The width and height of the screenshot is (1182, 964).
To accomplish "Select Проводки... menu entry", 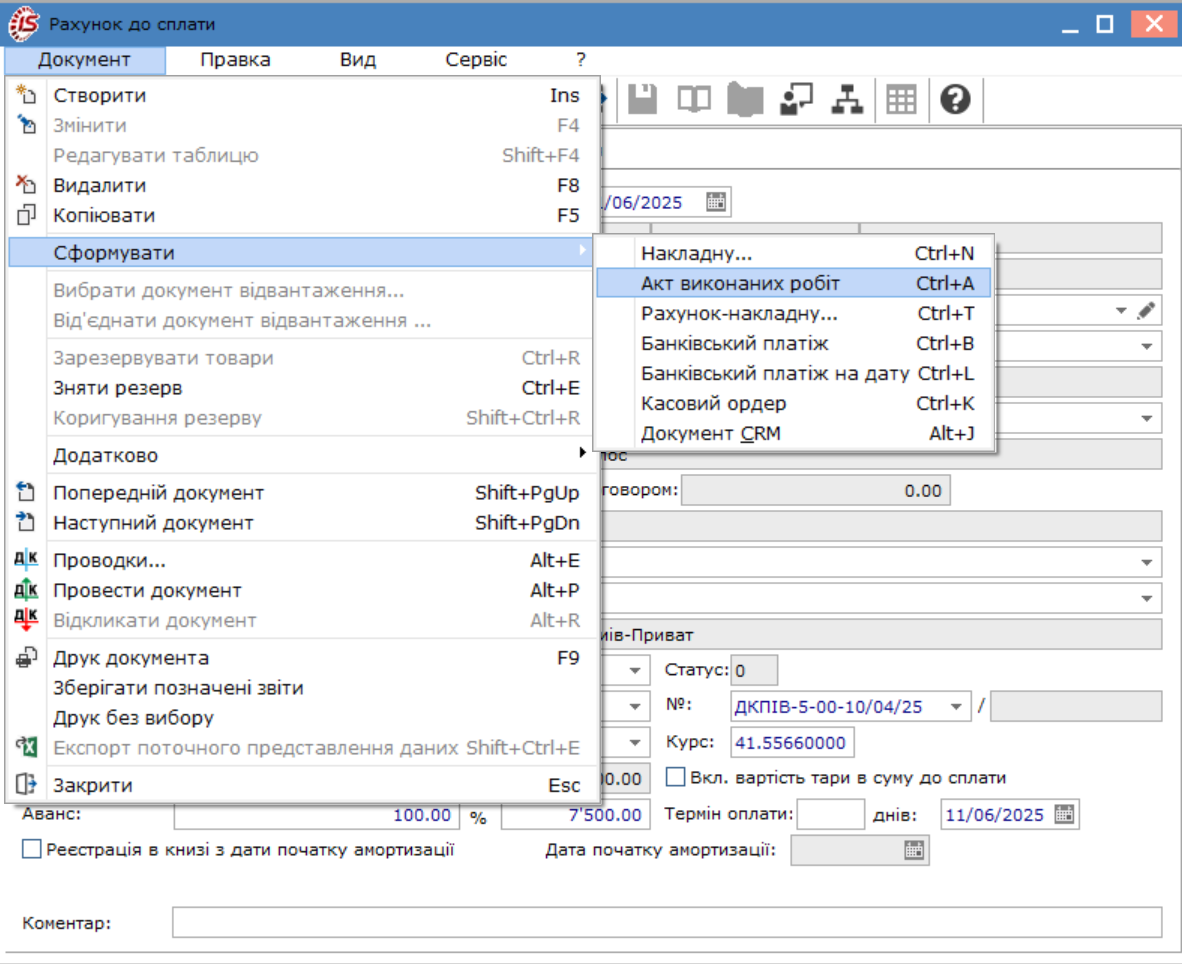I will click(302, 560).
